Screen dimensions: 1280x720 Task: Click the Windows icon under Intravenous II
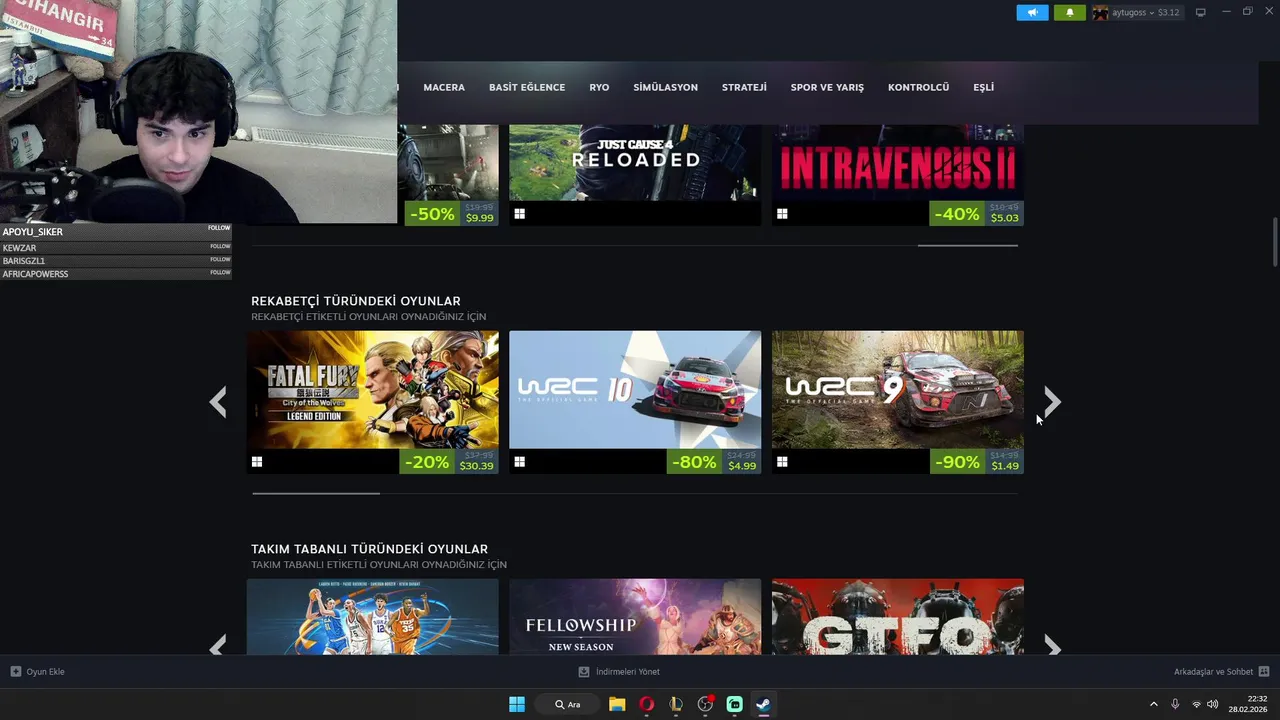click(x=782, y=214)
